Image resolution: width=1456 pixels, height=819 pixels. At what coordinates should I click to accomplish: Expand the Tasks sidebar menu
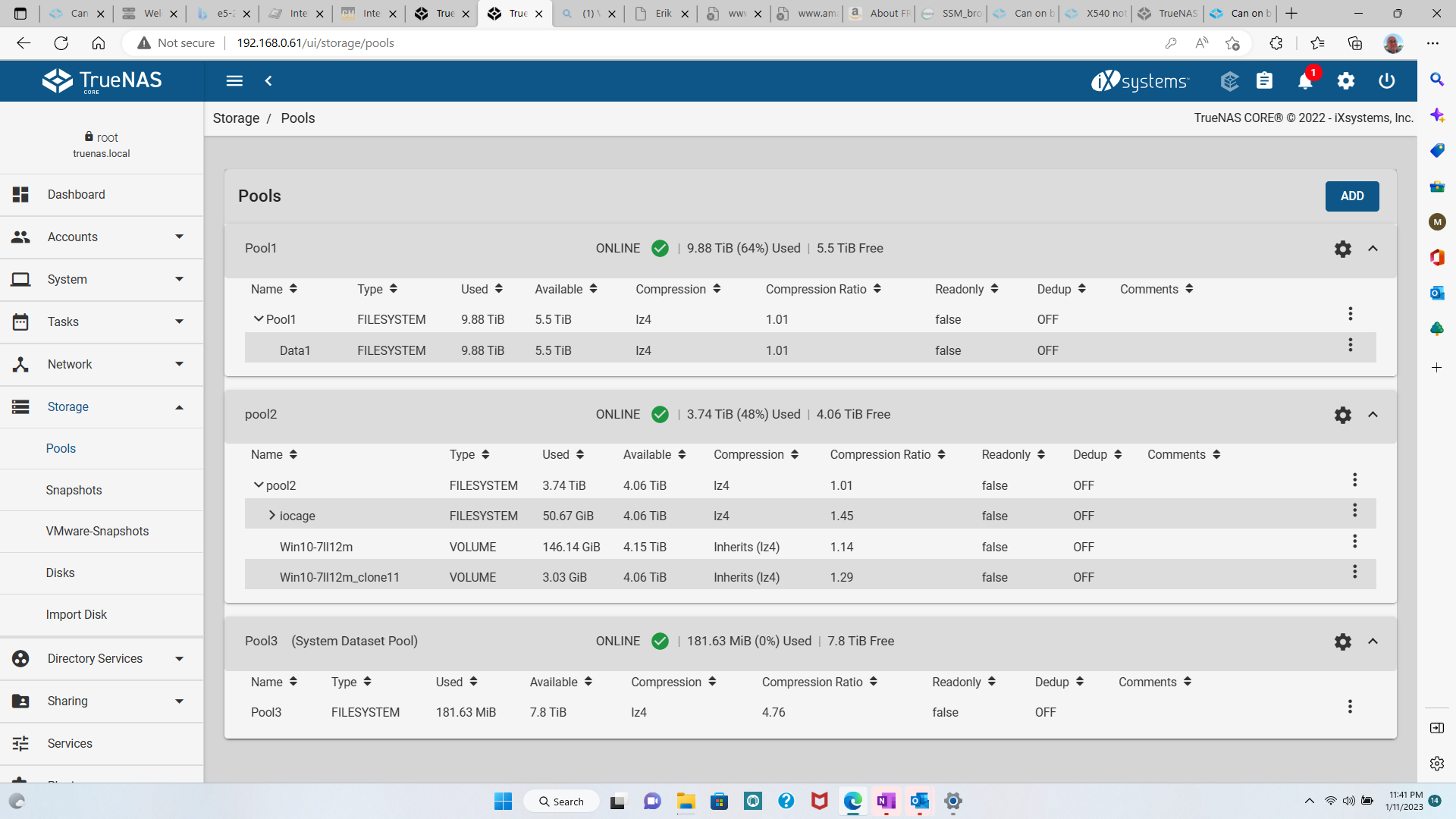coord(102,322)
